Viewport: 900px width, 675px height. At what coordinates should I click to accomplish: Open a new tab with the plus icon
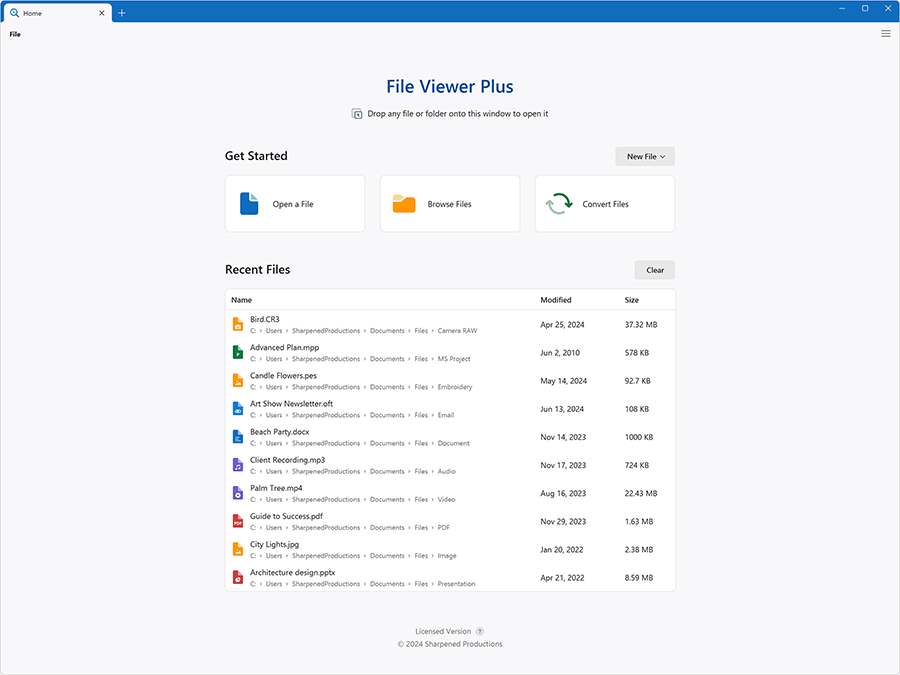(x=122, y=13)
